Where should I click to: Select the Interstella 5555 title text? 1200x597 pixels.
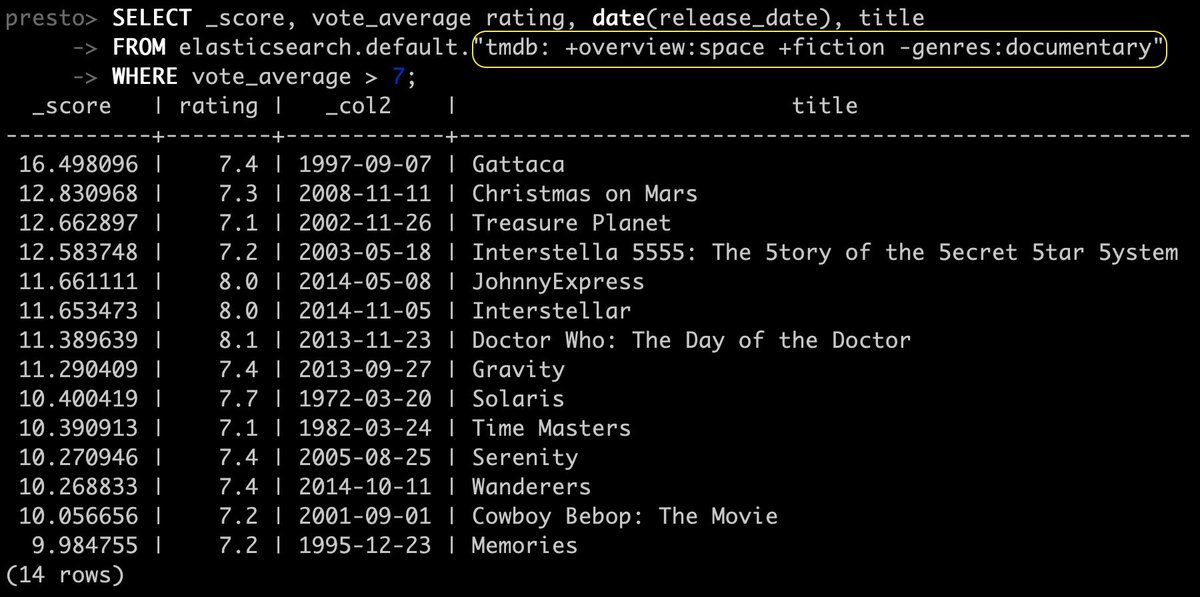point(825,252)
